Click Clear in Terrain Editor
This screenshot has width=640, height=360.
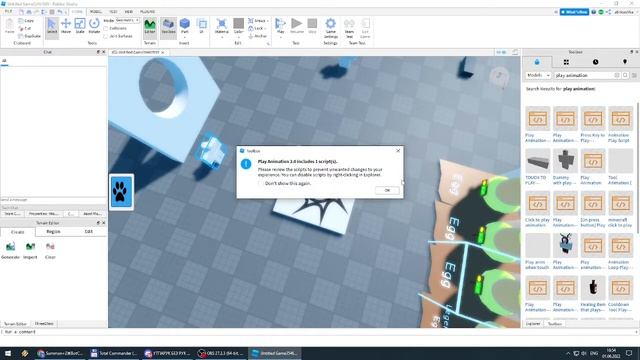pos(50,250)
